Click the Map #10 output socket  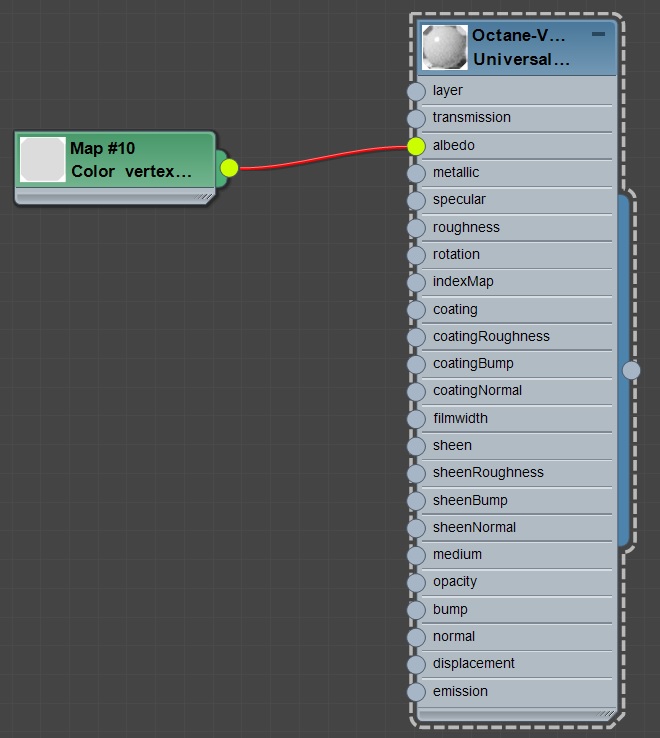click(x=229, y=168)
